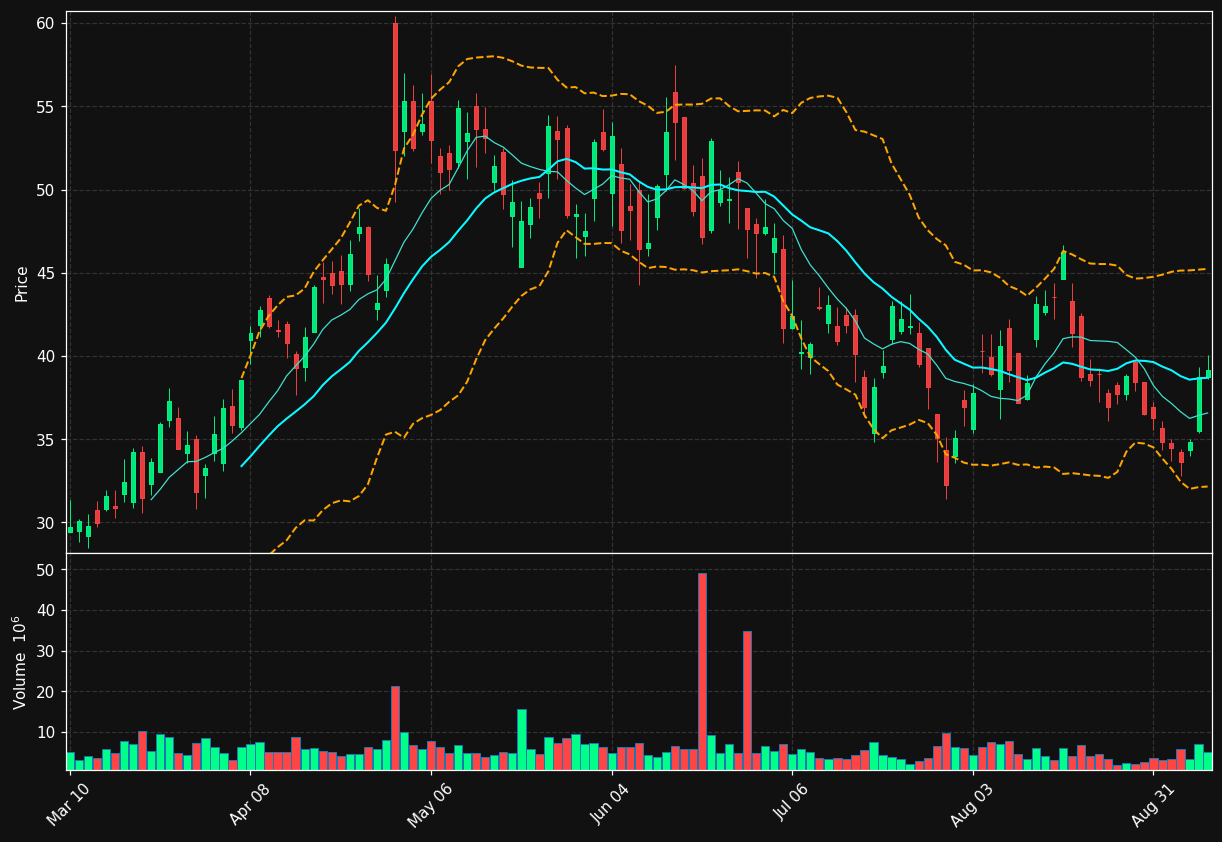Image resolution: width=1222 pixels, height=842 pixels.
Task: Click the price axis value 35
Action: 47,440
